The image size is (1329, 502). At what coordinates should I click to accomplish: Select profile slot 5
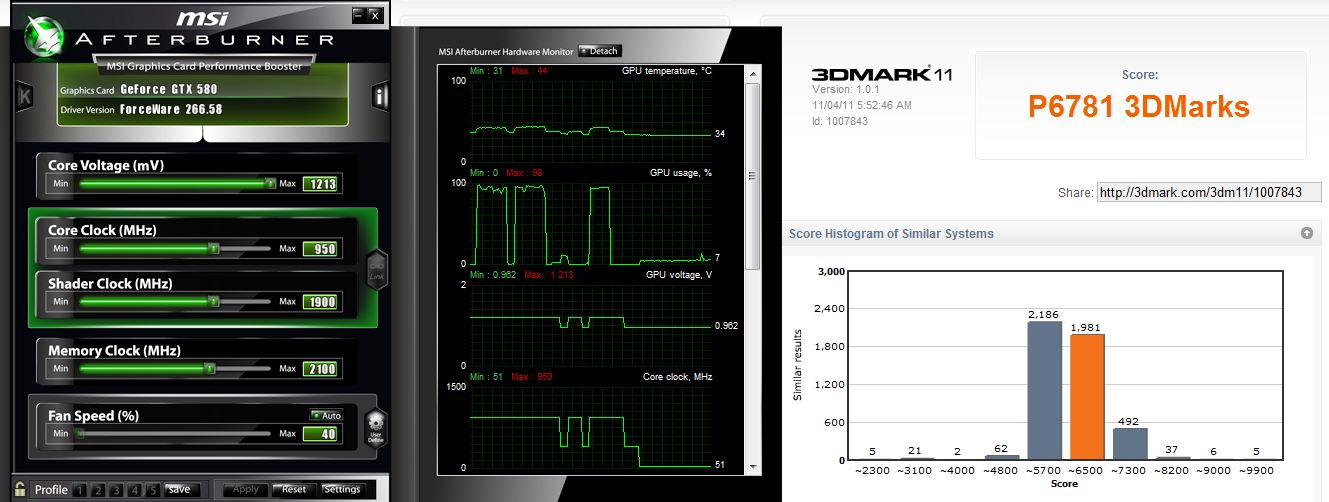(153, 490)
